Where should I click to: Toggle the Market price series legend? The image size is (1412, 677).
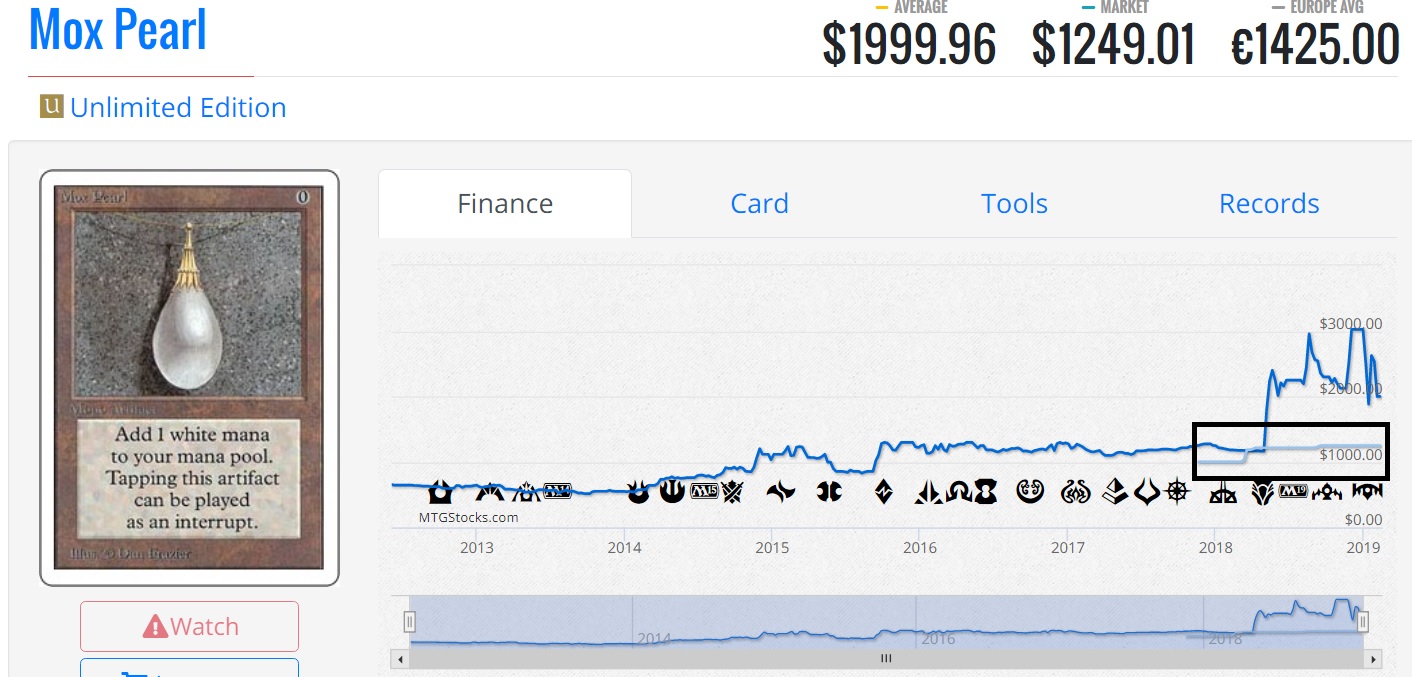1113,7
